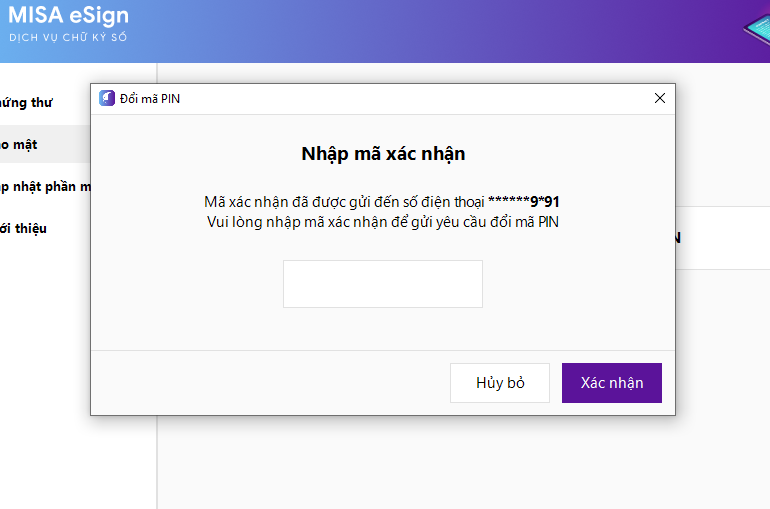Click the masked phone number ******9*91
The width and height of the screenshot is (770, 509).
pos(523,202)
